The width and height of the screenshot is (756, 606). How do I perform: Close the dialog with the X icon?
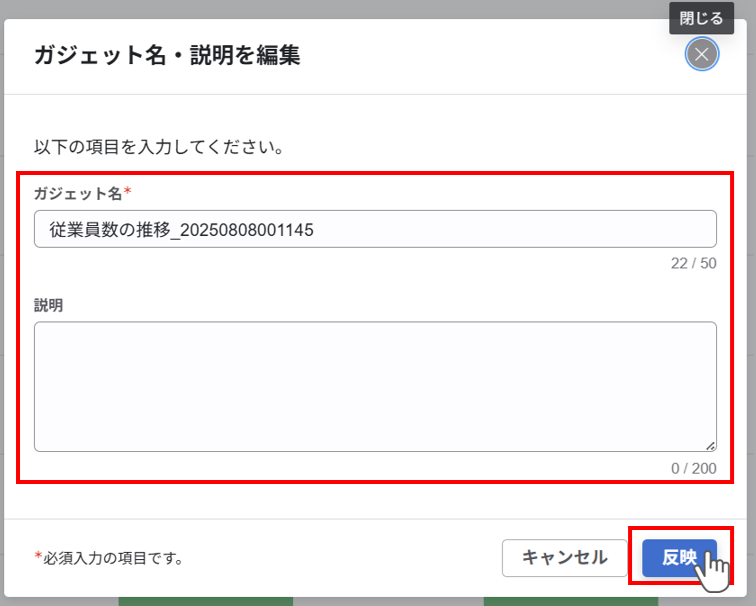702,55
